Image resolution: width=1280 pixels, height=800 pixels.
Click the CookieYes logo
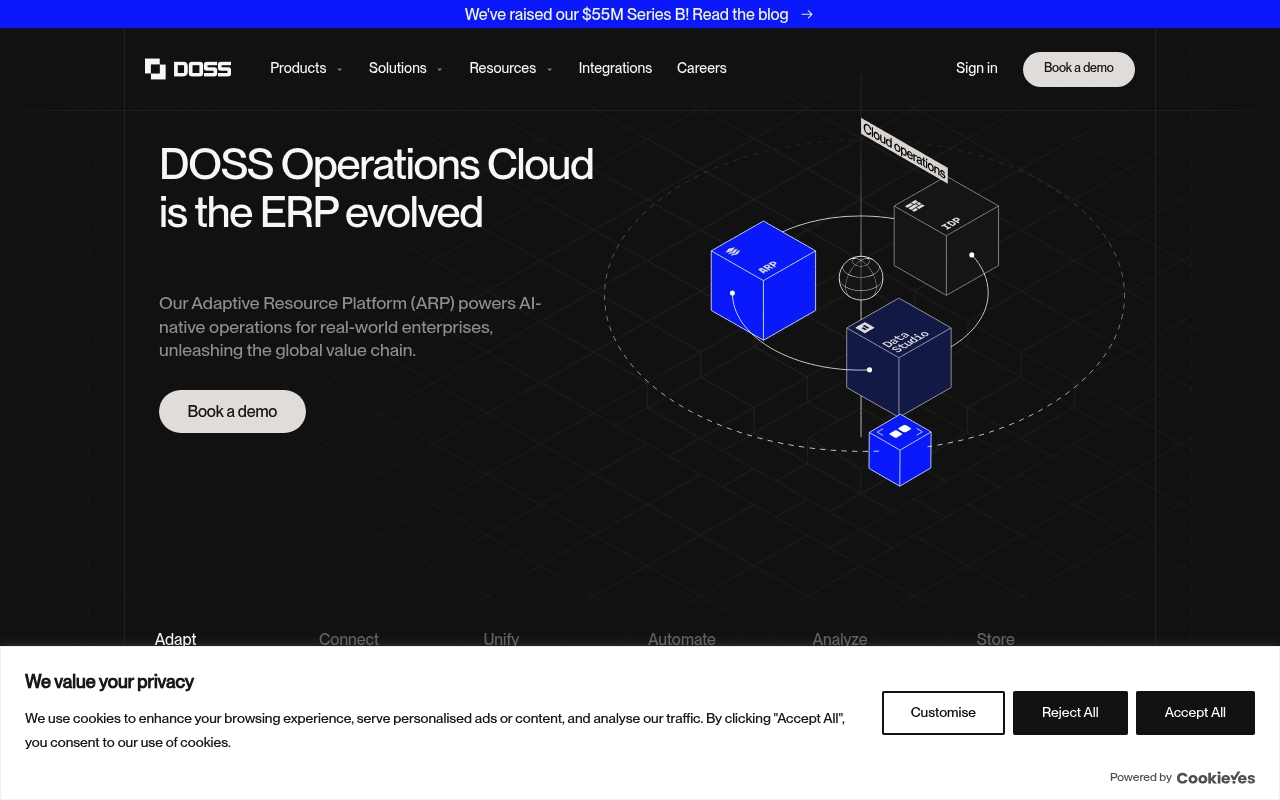click(1216, 777)
